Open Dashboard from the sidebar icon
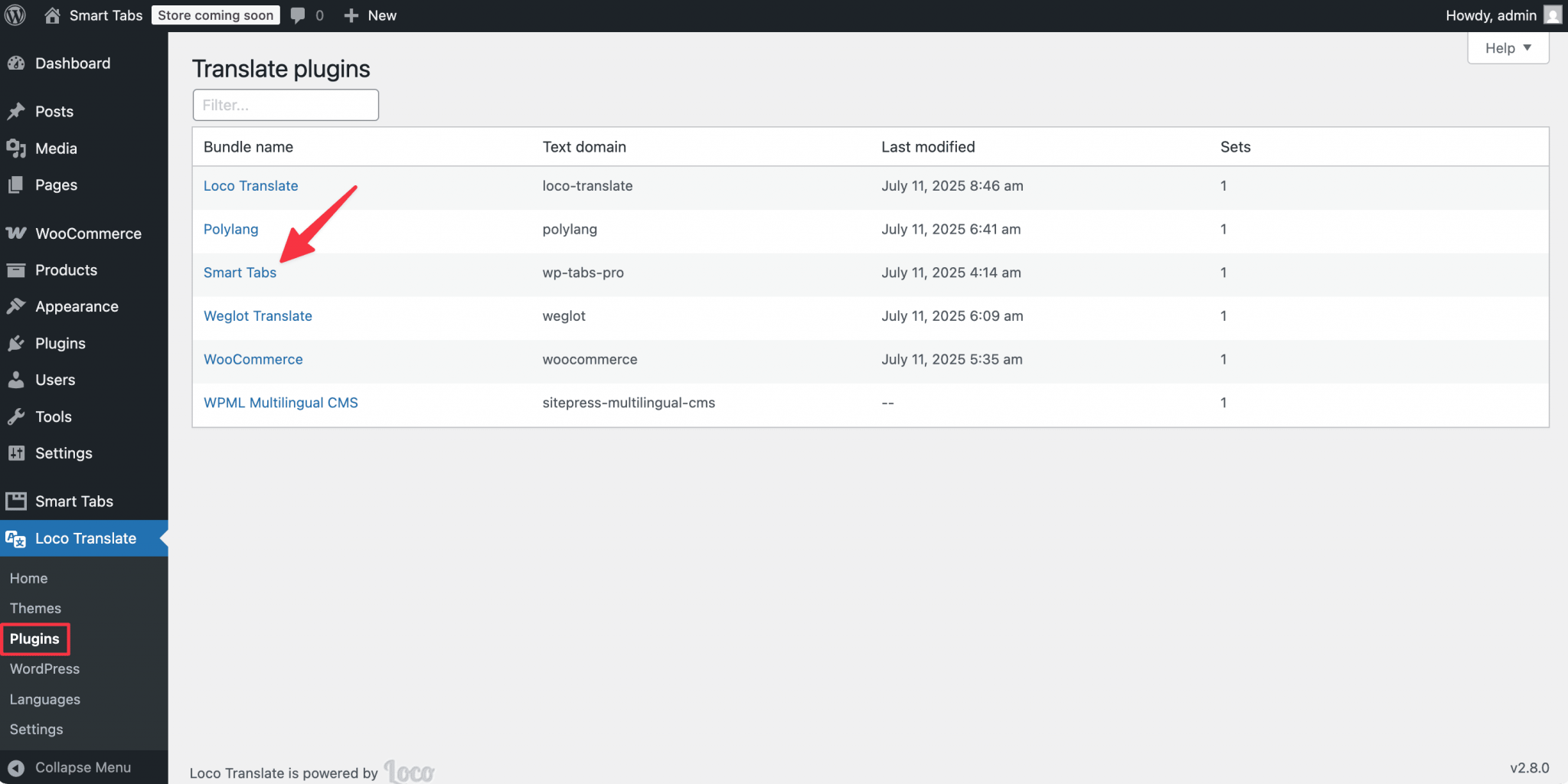The image size is (1568, 784). (x=17, y=63)
